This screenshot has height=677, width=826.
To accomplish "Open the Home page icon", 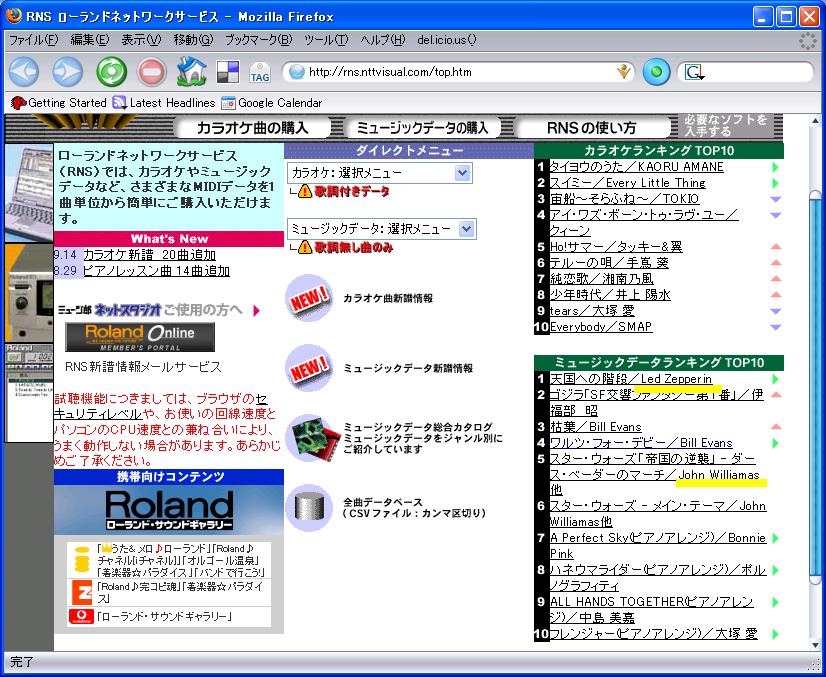I will pyautogui.click(x=191, y=71).
